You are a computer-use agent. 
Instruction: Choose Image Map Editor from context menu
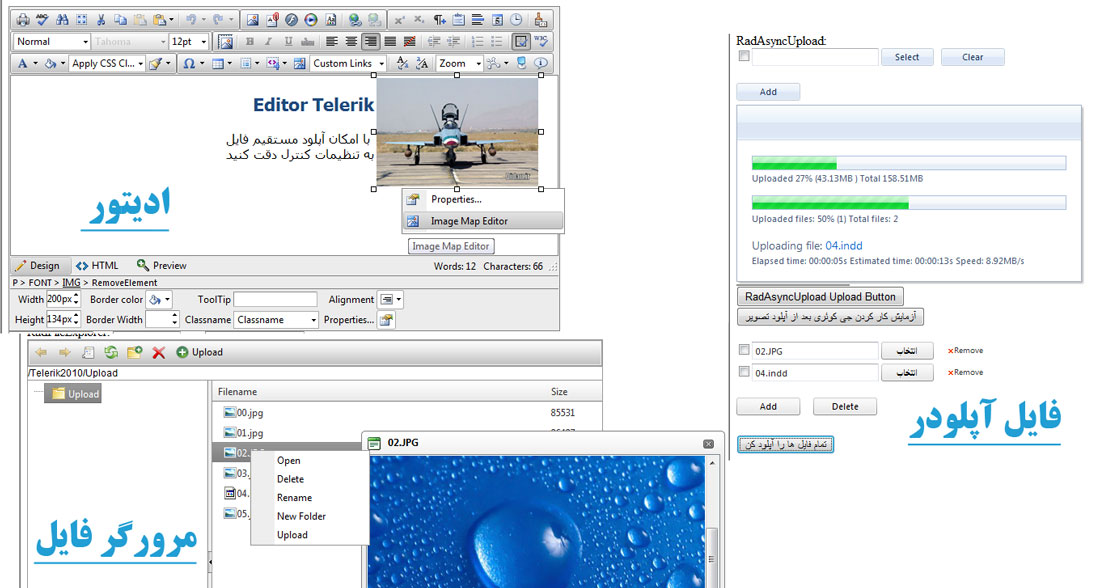[x=469, y=221]
